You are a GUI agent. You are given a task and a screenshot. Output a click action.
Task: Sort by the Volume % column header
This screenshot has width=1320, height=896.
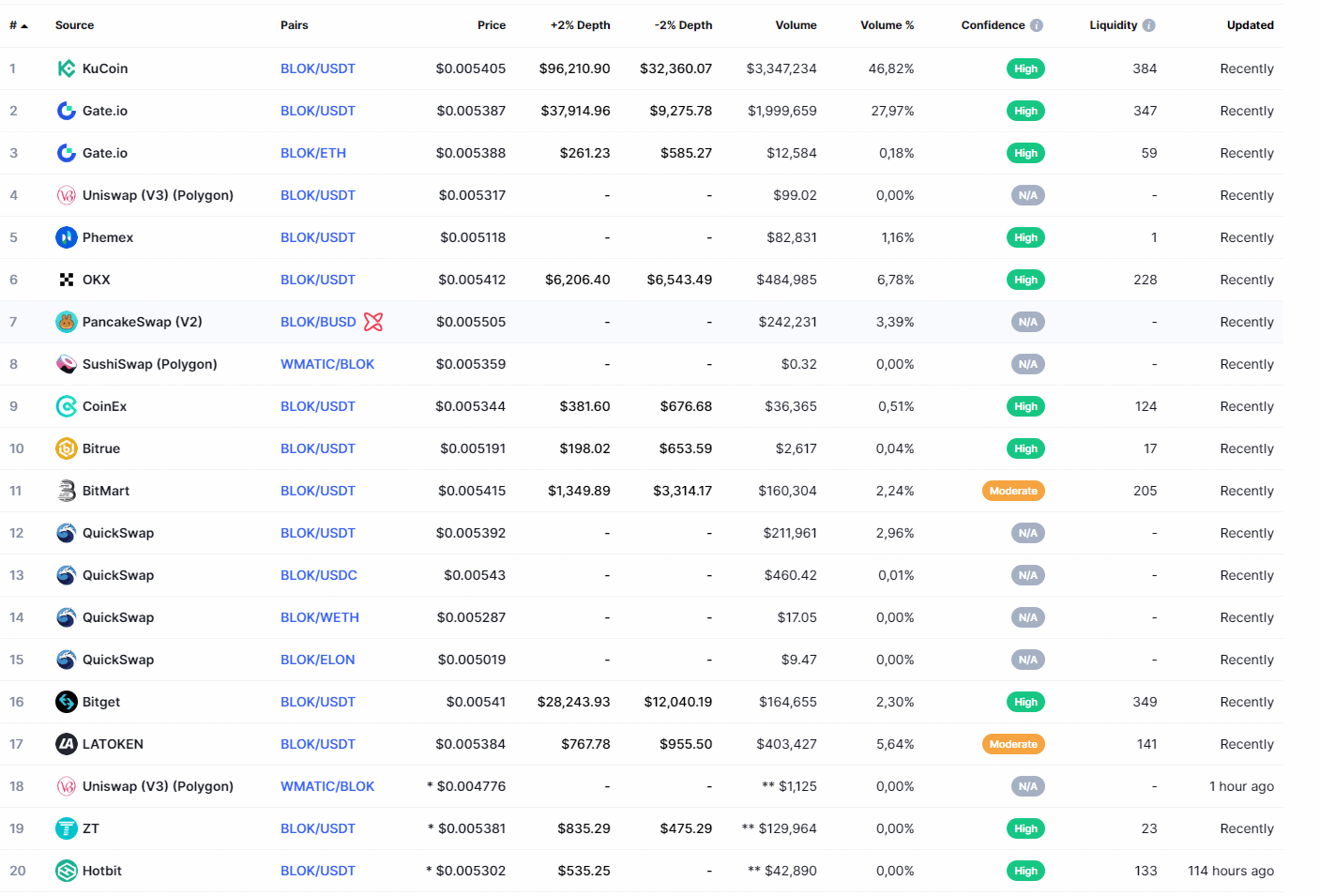click(x=887, y=25)
